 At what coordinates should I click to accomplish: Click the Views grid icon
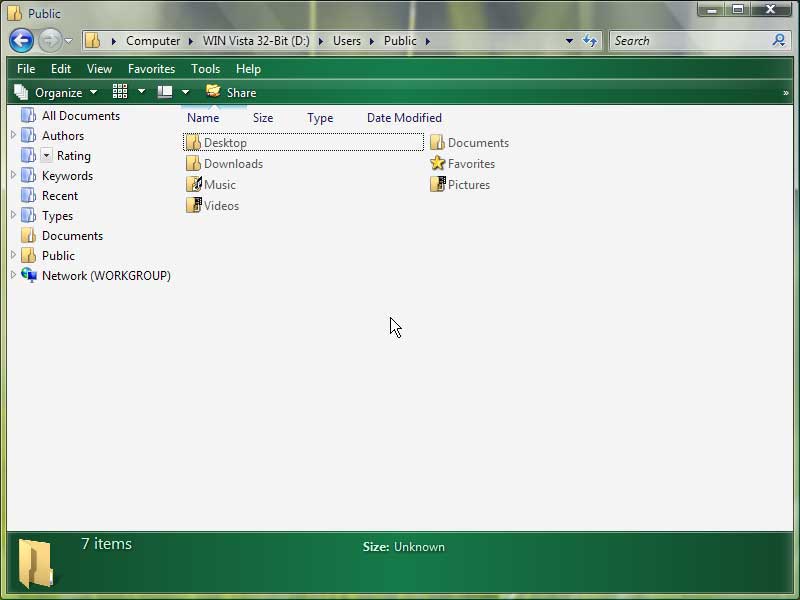point(120,92)
